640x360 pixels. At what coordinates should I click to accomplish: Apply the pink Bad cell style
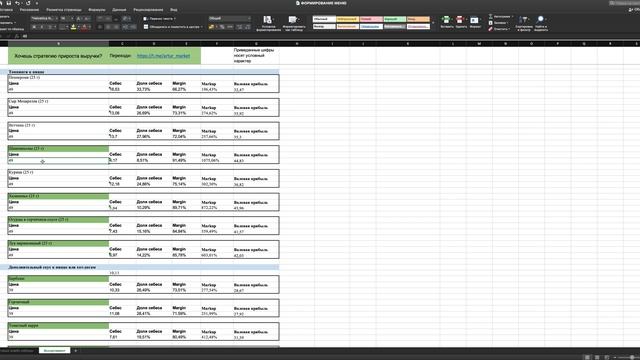tap(371, 19)
